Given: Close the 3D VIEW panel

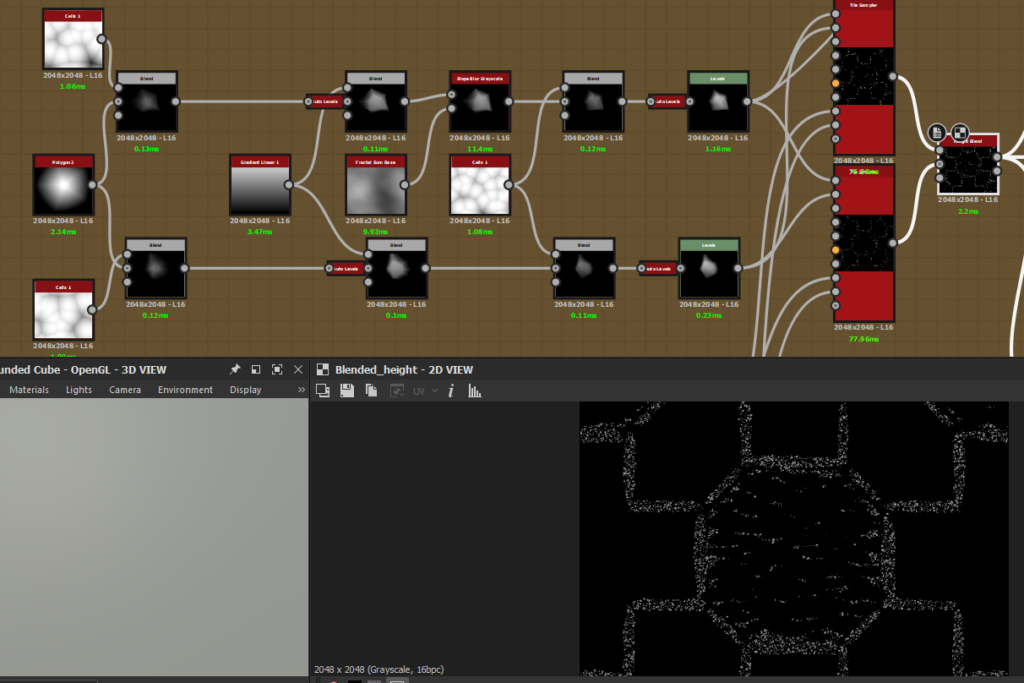Looking at the screenshot, I should pos(298,370).
